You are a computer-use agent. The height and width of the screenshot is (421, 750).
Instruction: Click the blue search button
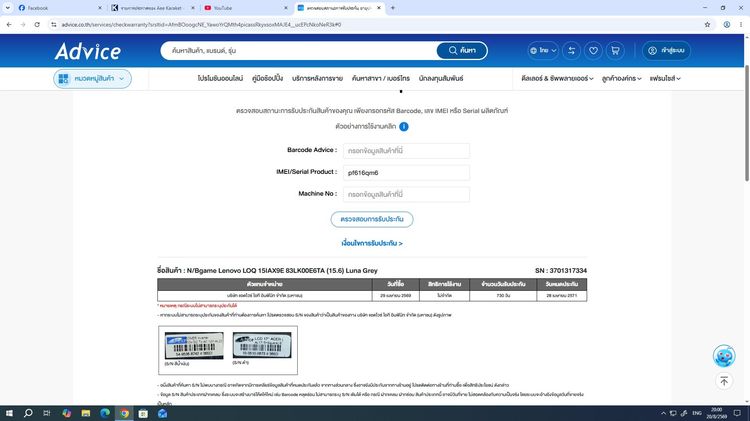(x=462, y=50)
